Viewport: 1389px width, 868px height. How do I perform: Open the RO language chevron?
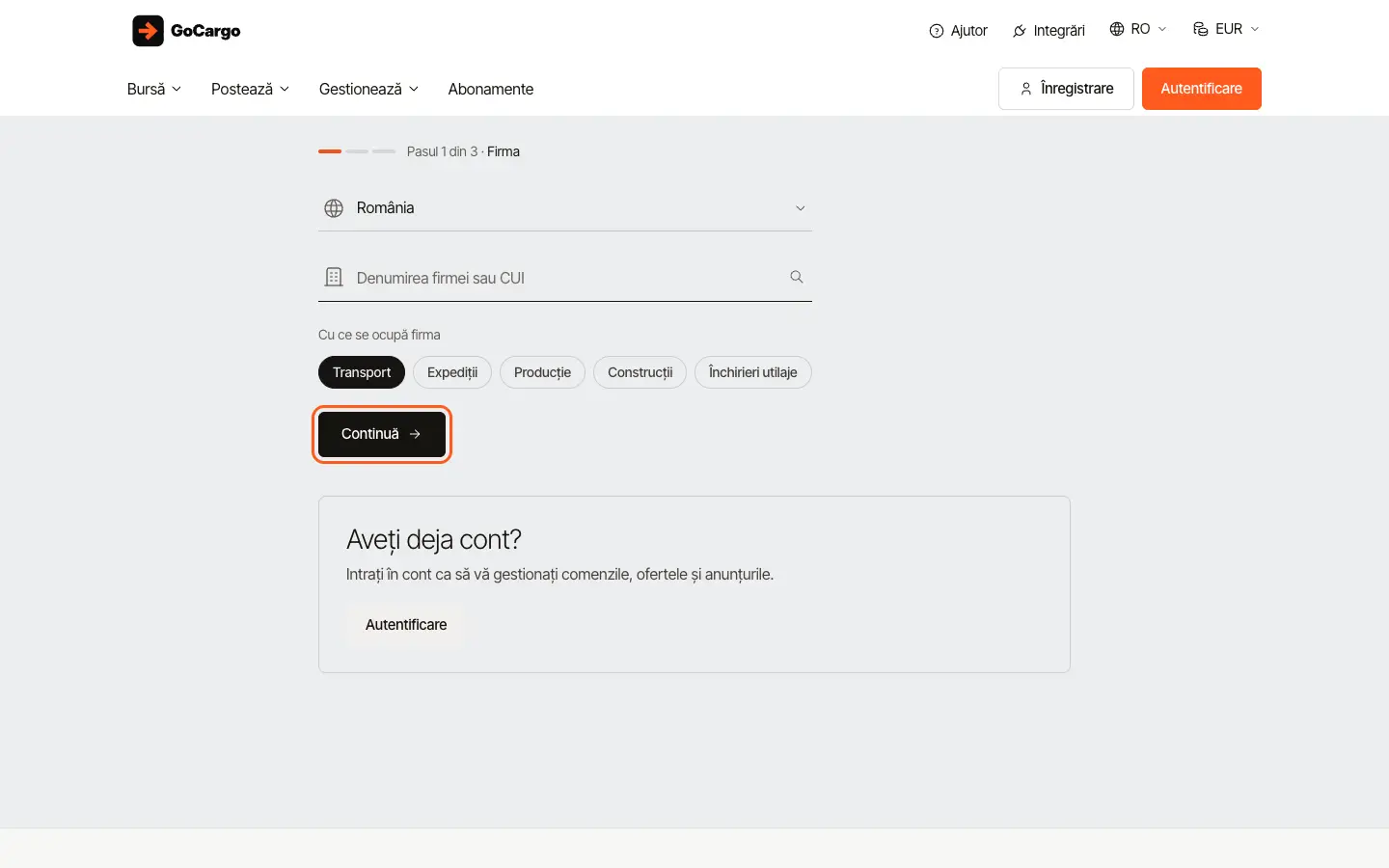click(x=1162, y=29)
